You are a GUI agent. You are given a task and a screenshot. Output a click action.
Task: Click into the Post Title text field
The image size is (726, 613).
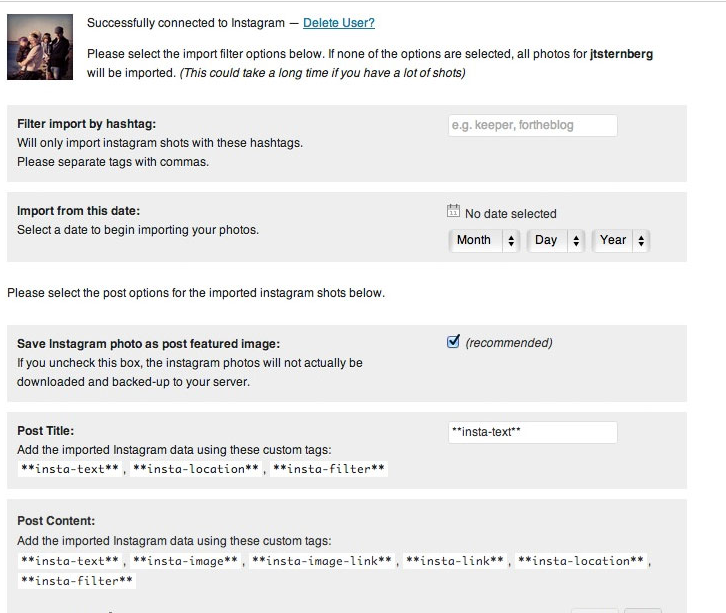(x=532, y=432)
